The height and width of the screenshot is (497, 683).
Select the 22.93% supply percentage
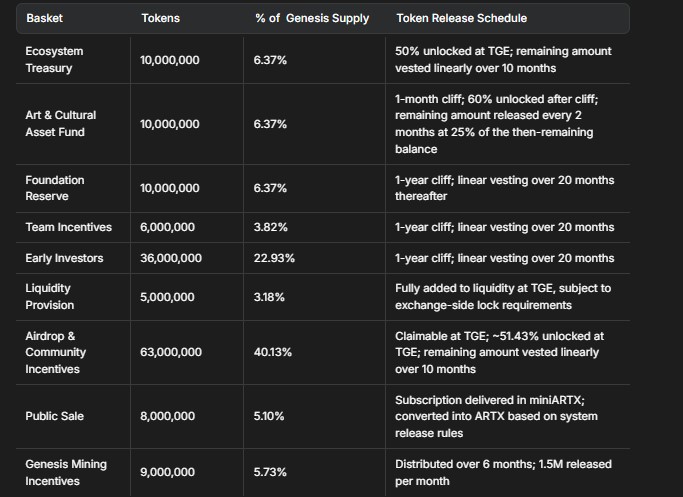pos(274,258)
